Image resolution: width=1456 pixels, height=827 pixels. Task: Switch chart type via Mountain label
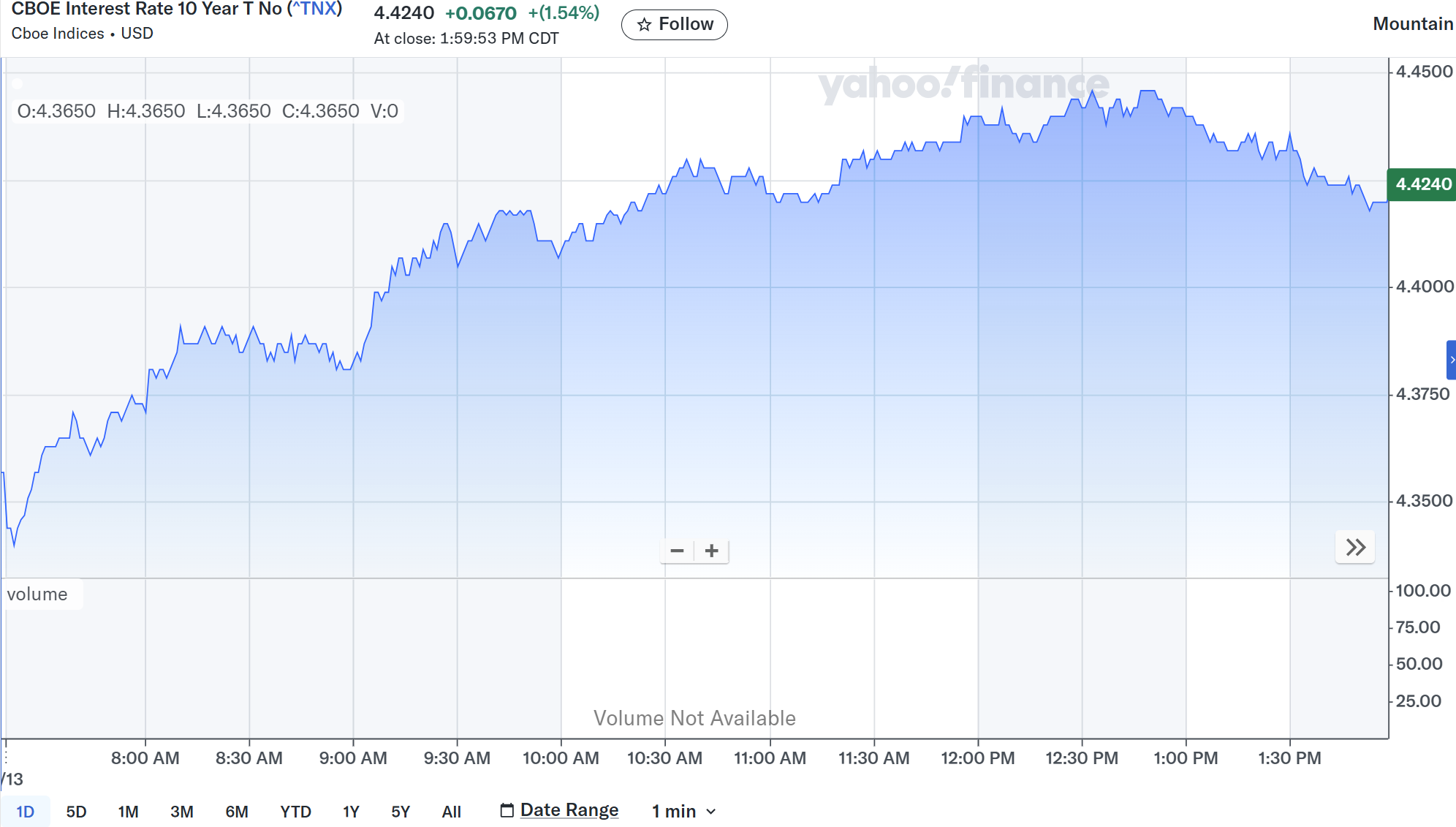[1412, 24]
